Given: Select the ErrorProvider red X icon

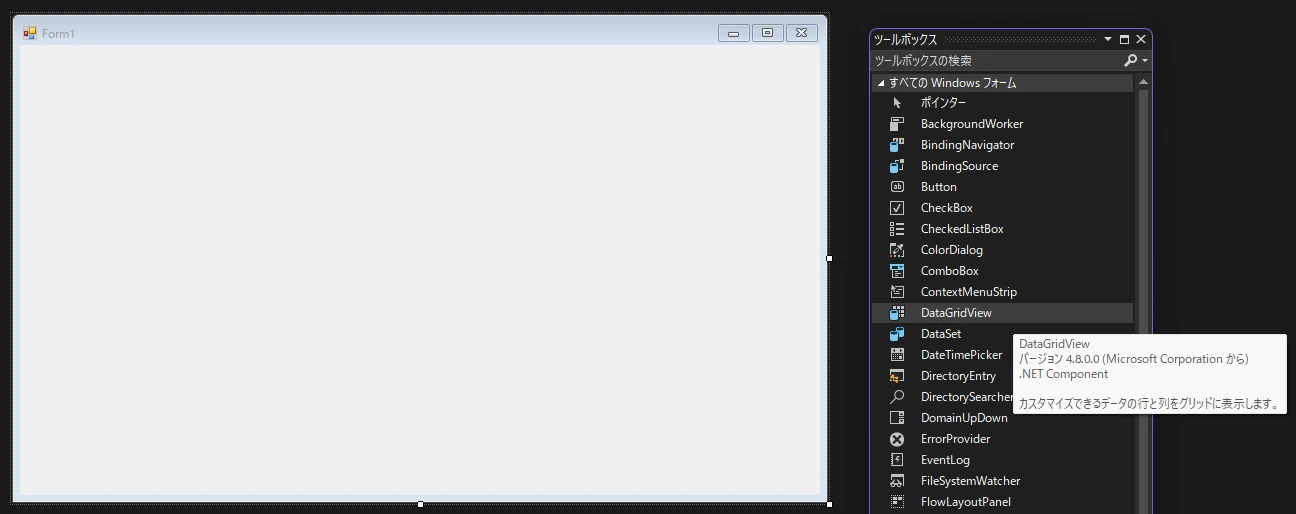Looking at the screenshot, I should click(x=897, y=439).
